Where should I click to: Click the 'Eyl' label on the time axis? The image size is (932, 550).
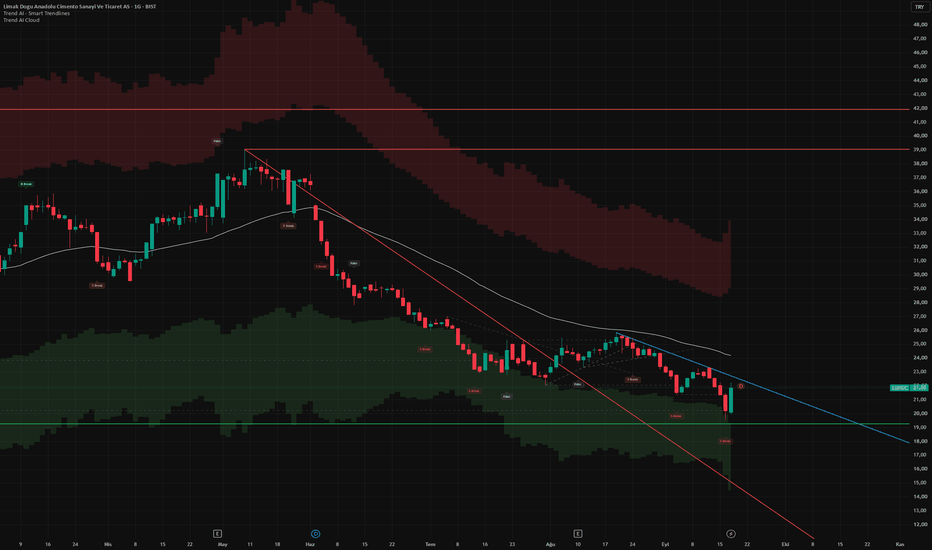[665, 544]
